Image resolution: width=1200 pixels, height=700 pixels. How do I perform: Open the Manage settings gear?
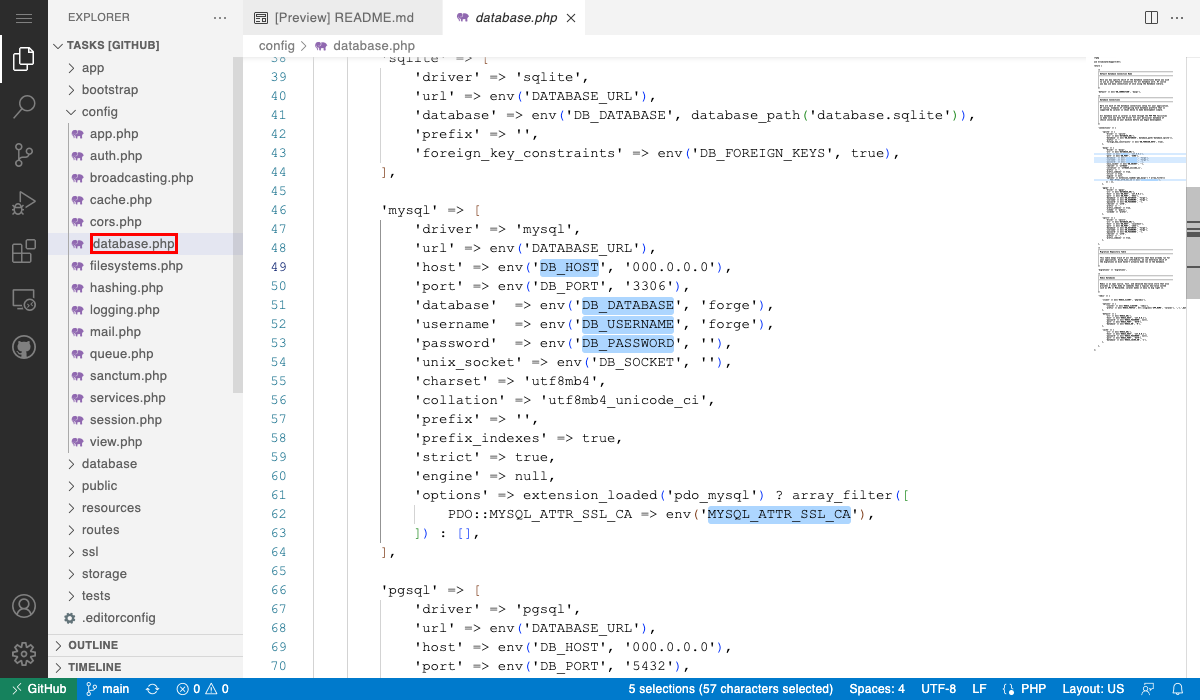(24, 654)
